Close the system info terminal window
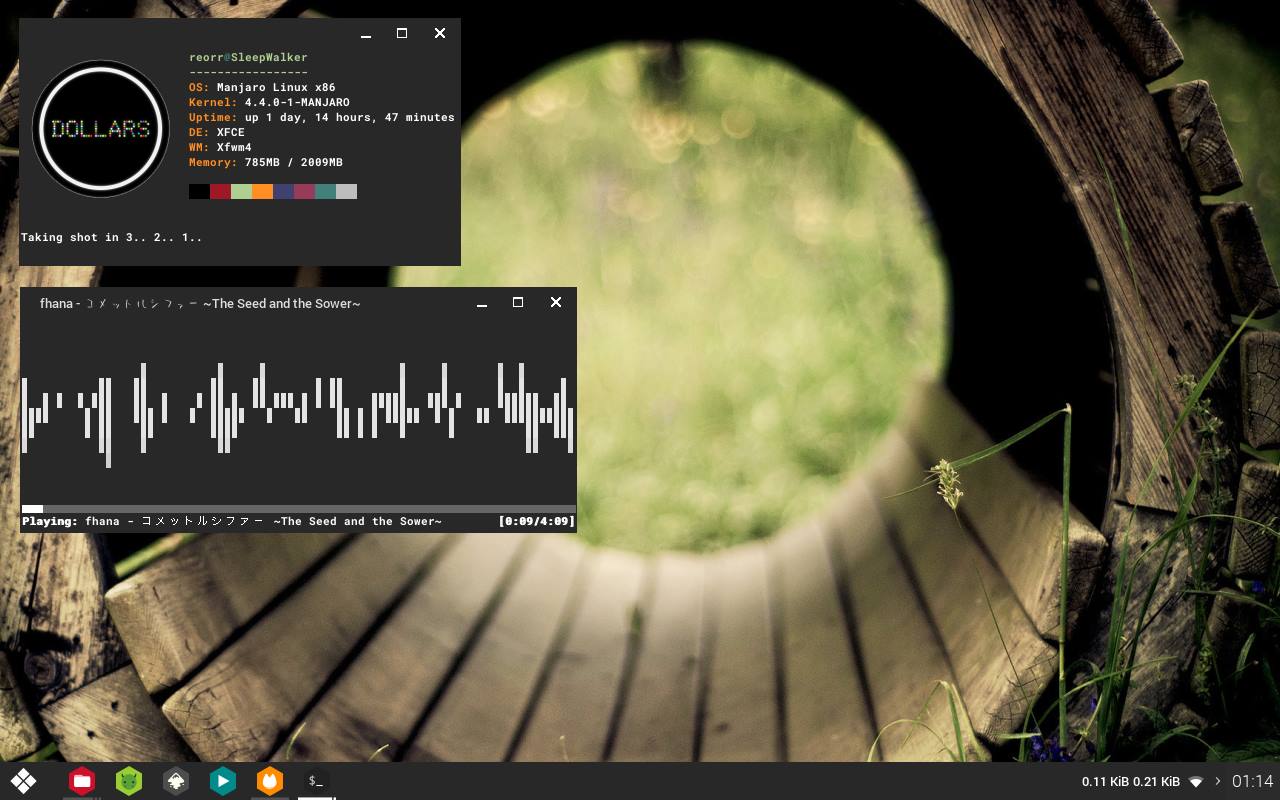The width and height of the screenshot is (1280, 800). (x=439, y=33)
